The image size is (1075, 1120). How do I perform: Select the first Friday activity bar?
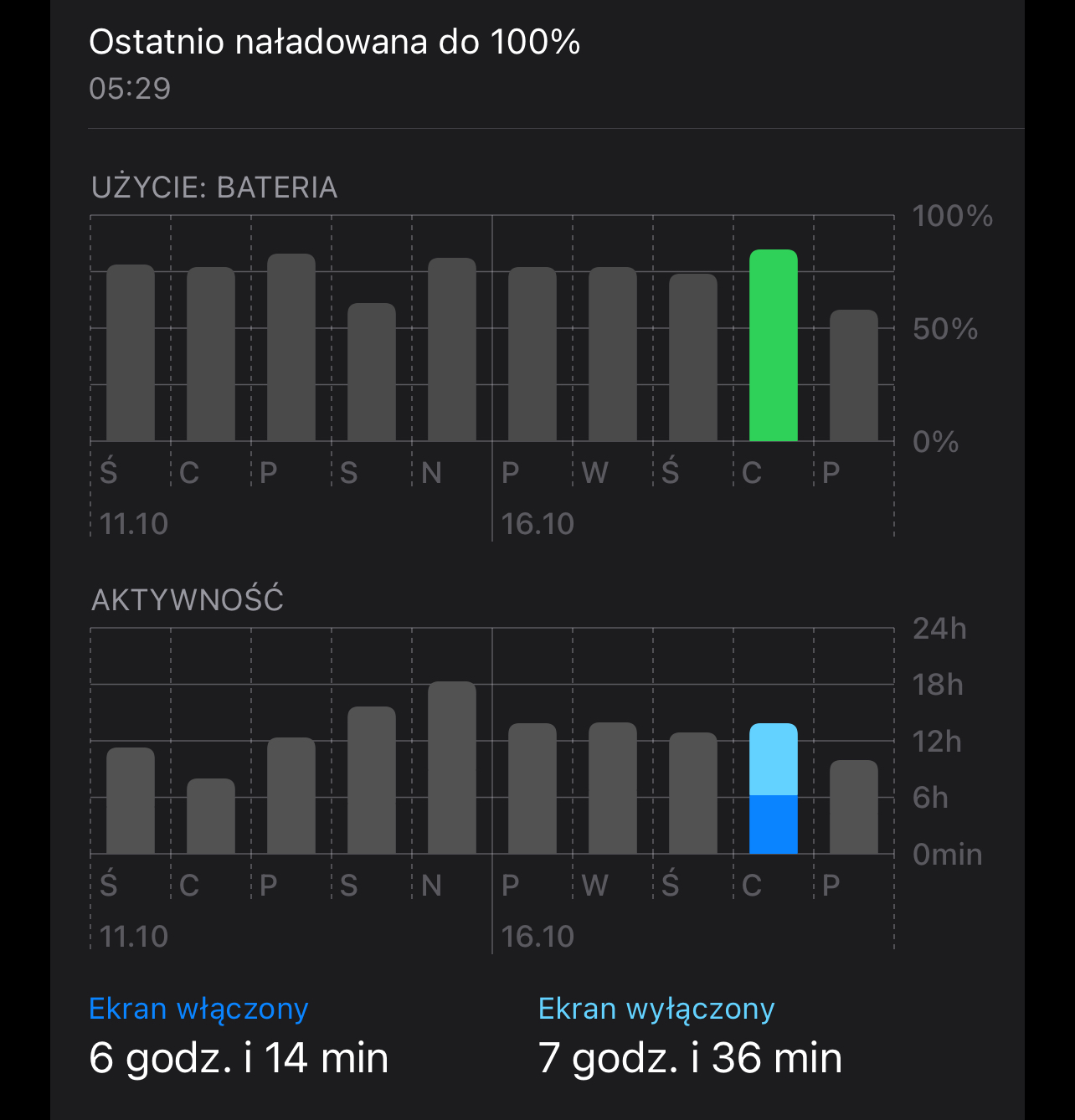click(x=291, y=795)
